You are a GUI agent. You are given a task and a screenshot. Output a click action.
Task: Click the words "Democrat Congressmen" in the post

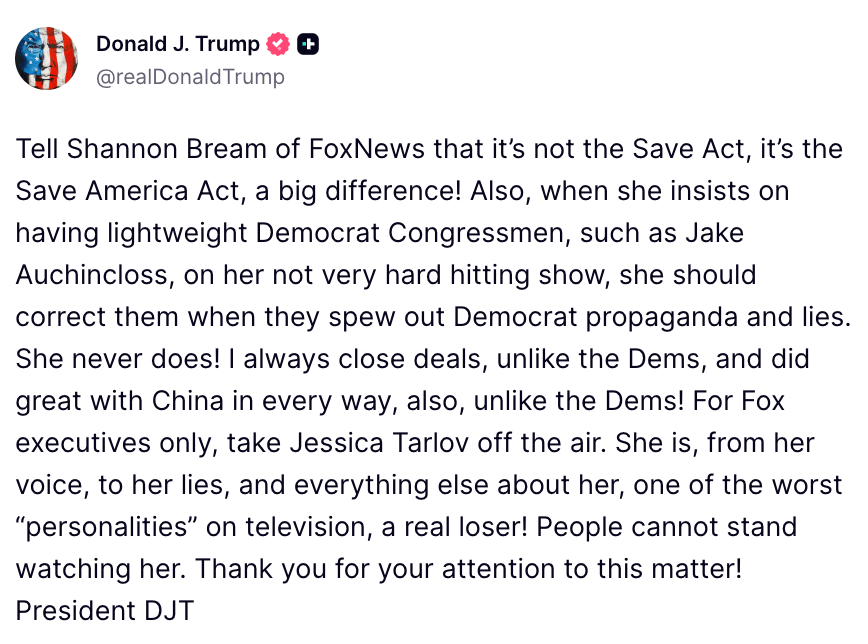coord(413,233)
